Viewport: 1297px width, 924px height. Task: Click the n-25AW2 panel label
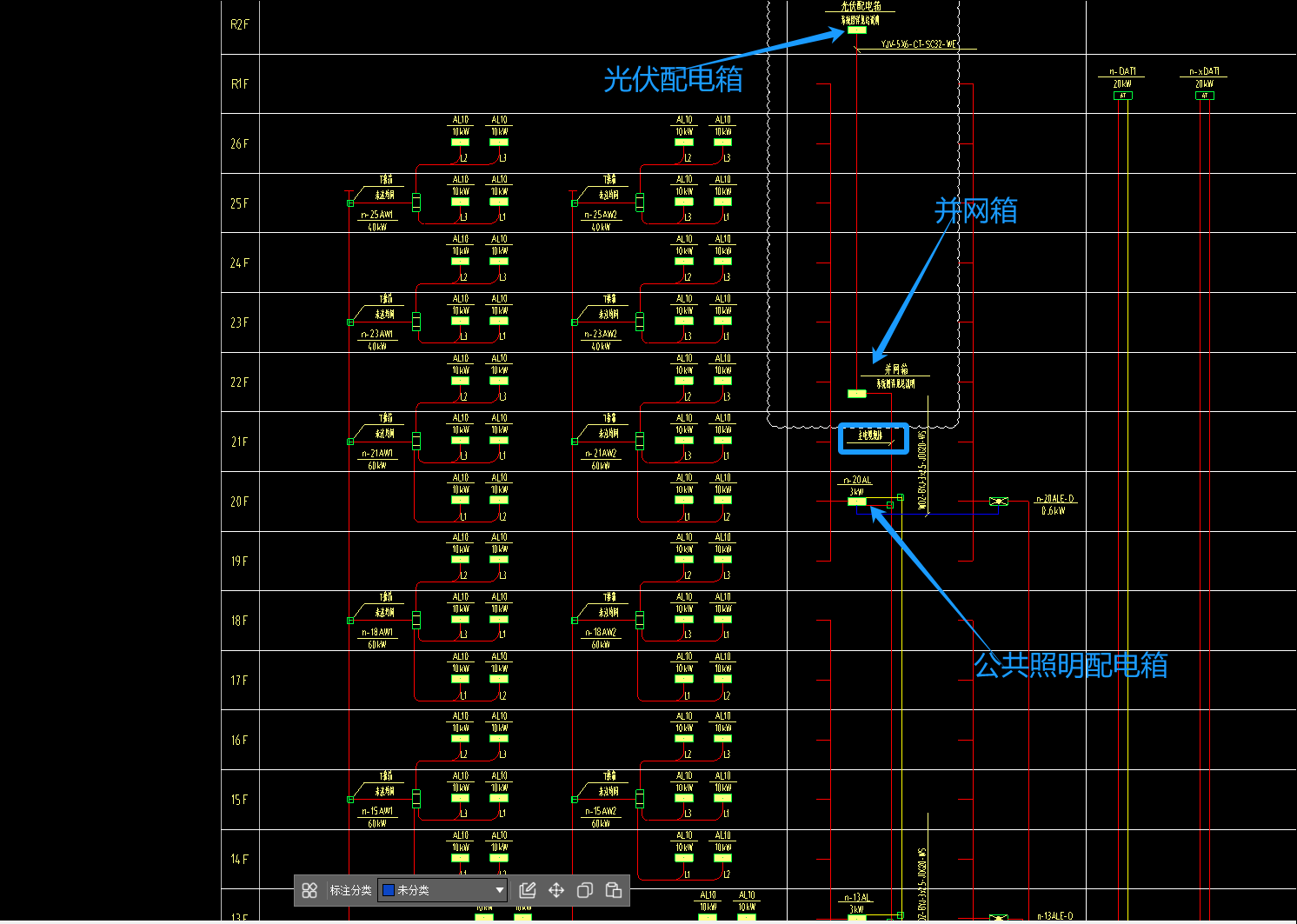click(601, 215)
